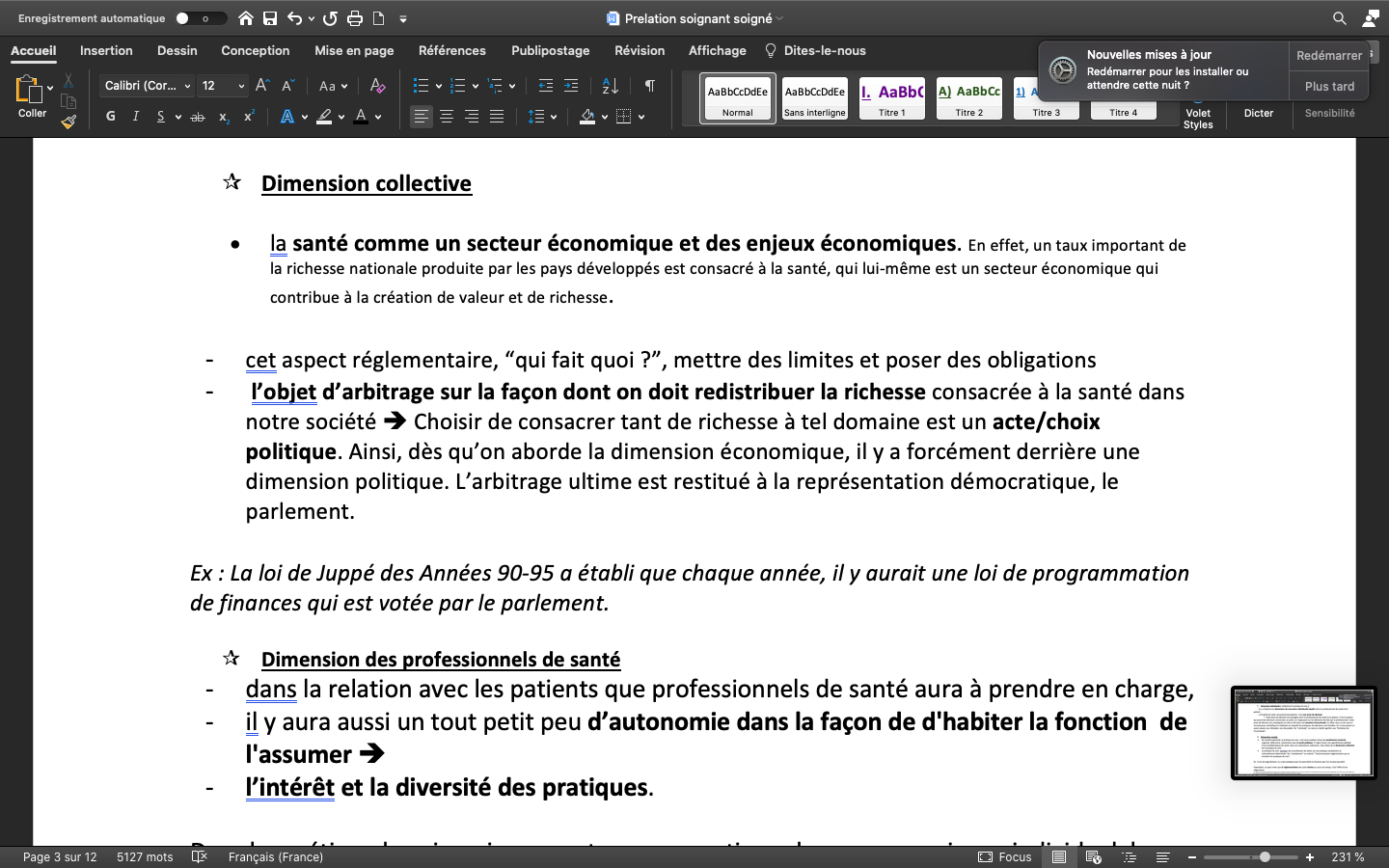Print the document using printer icon

pyautogui.click(x=355, y=18)
